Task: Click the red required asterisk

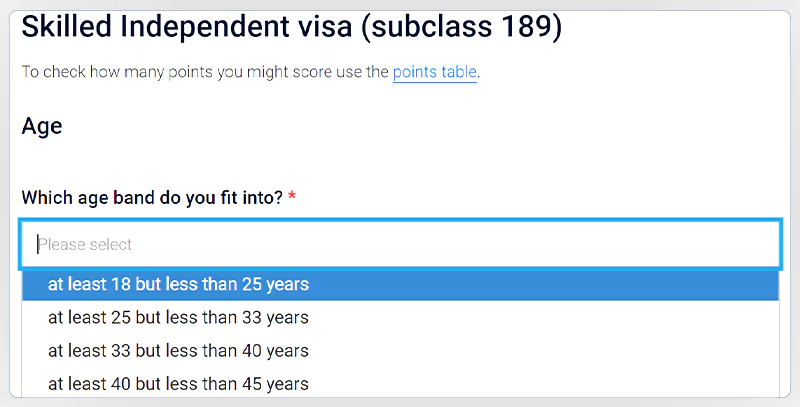Action: pyautogui.click(x=292, y=198)
